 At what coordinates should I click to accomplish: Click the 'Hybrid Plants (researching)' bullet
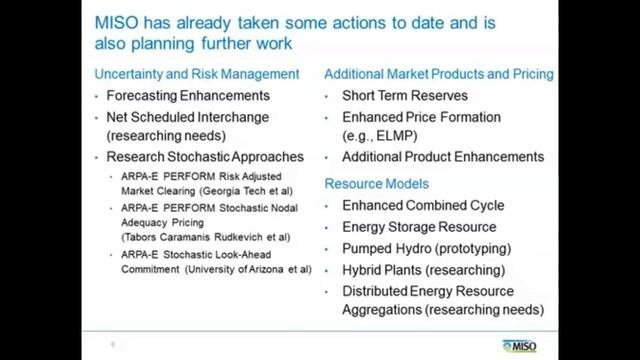(x=424, y=270)
